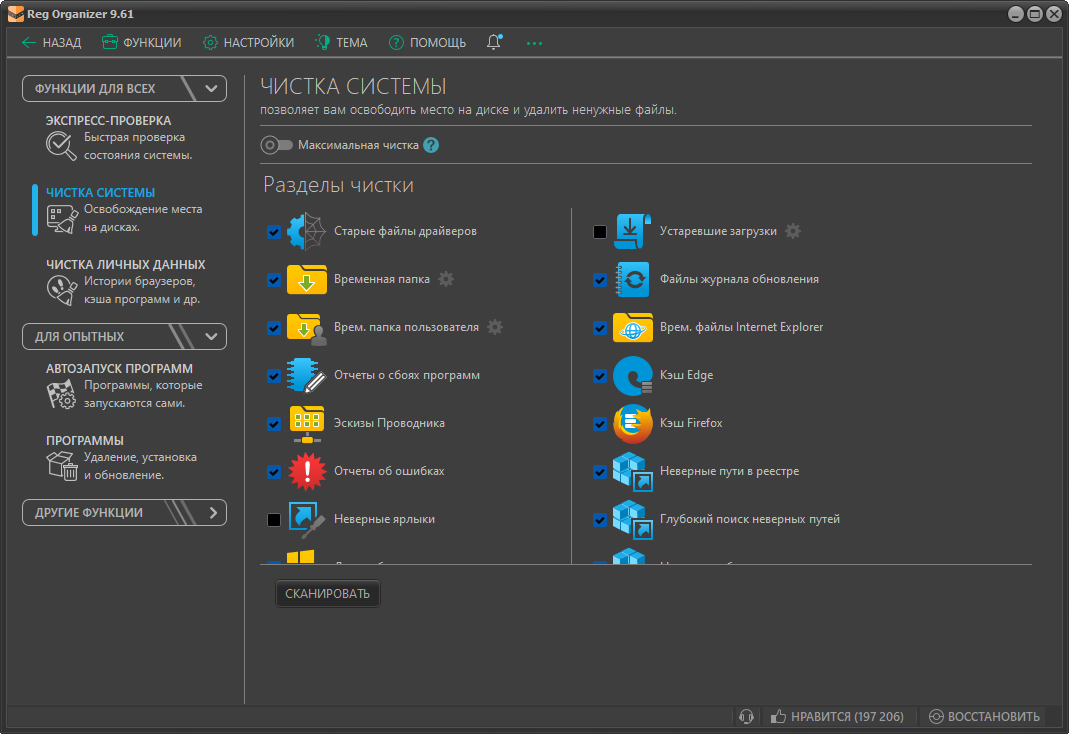Click the Файлы журнала обновления icon
Image resolution: width=1069 pixels, height=734 pixels.
632,279
